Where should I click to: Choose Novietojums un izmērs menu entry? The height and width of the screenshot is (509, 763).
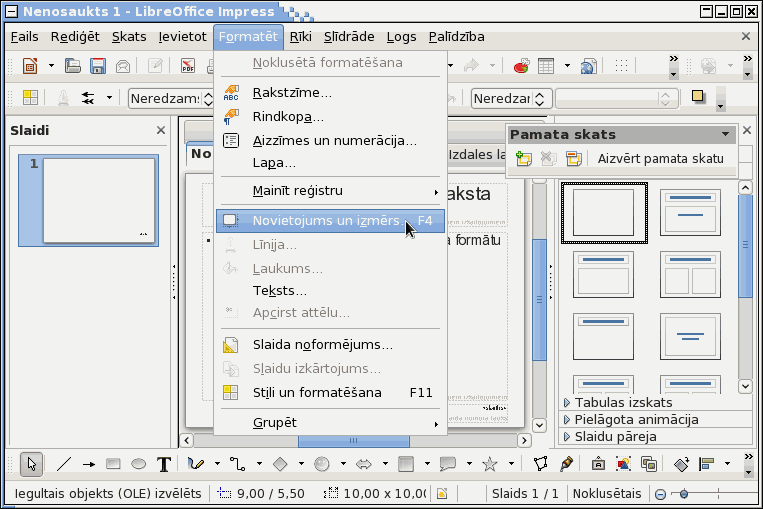click(330, 221)
